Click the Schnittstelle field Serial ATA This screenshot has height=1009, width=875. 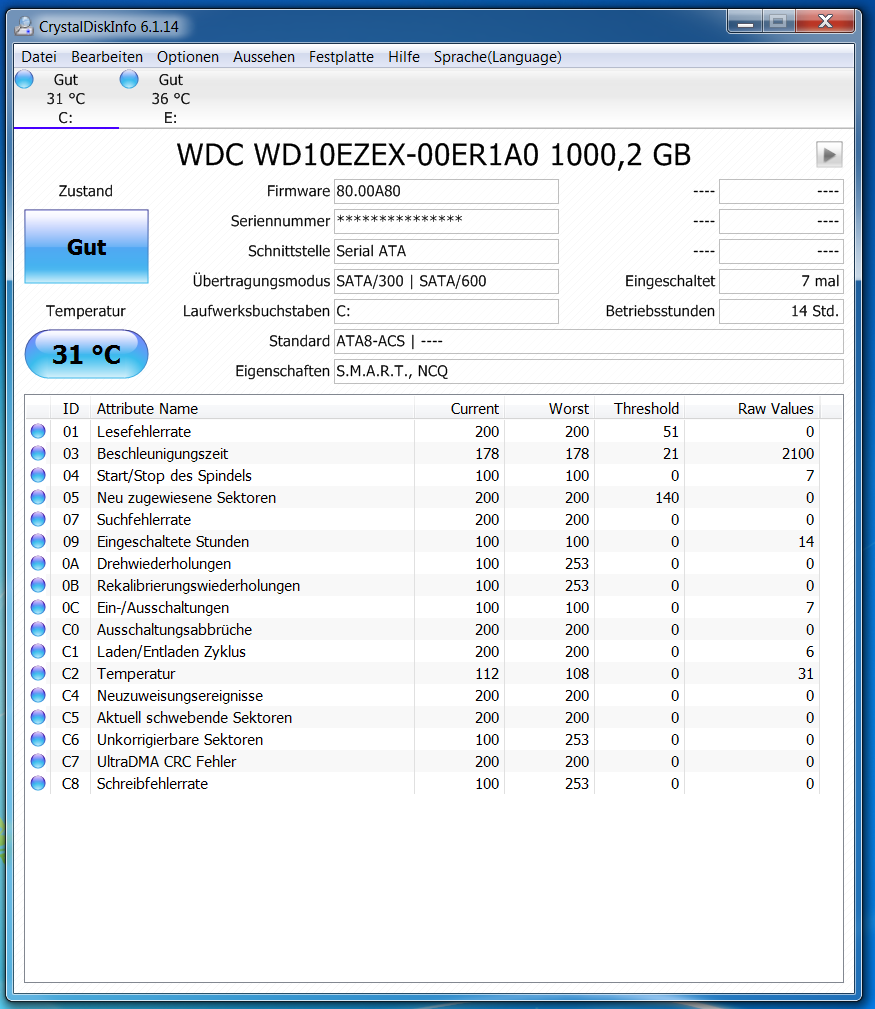[x=446, y=251]
